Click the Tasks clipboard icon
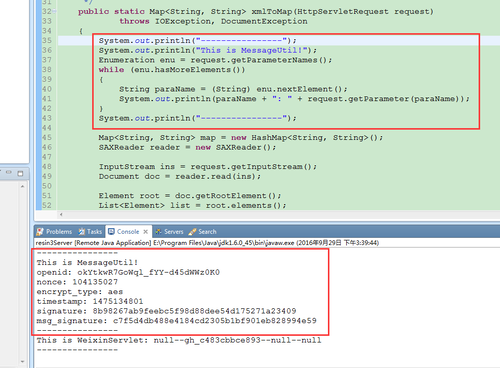 click(x=82, y=232)
